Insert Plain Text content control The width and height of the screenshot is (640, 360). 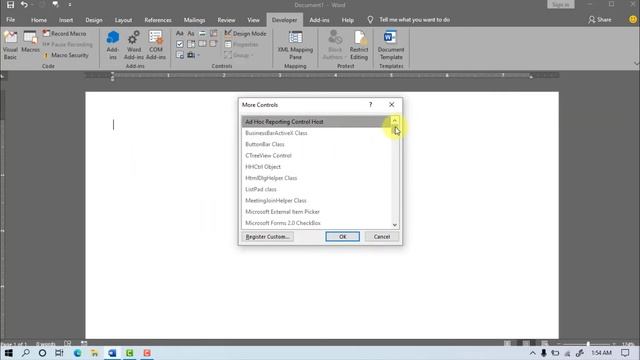tap(191, 33)
